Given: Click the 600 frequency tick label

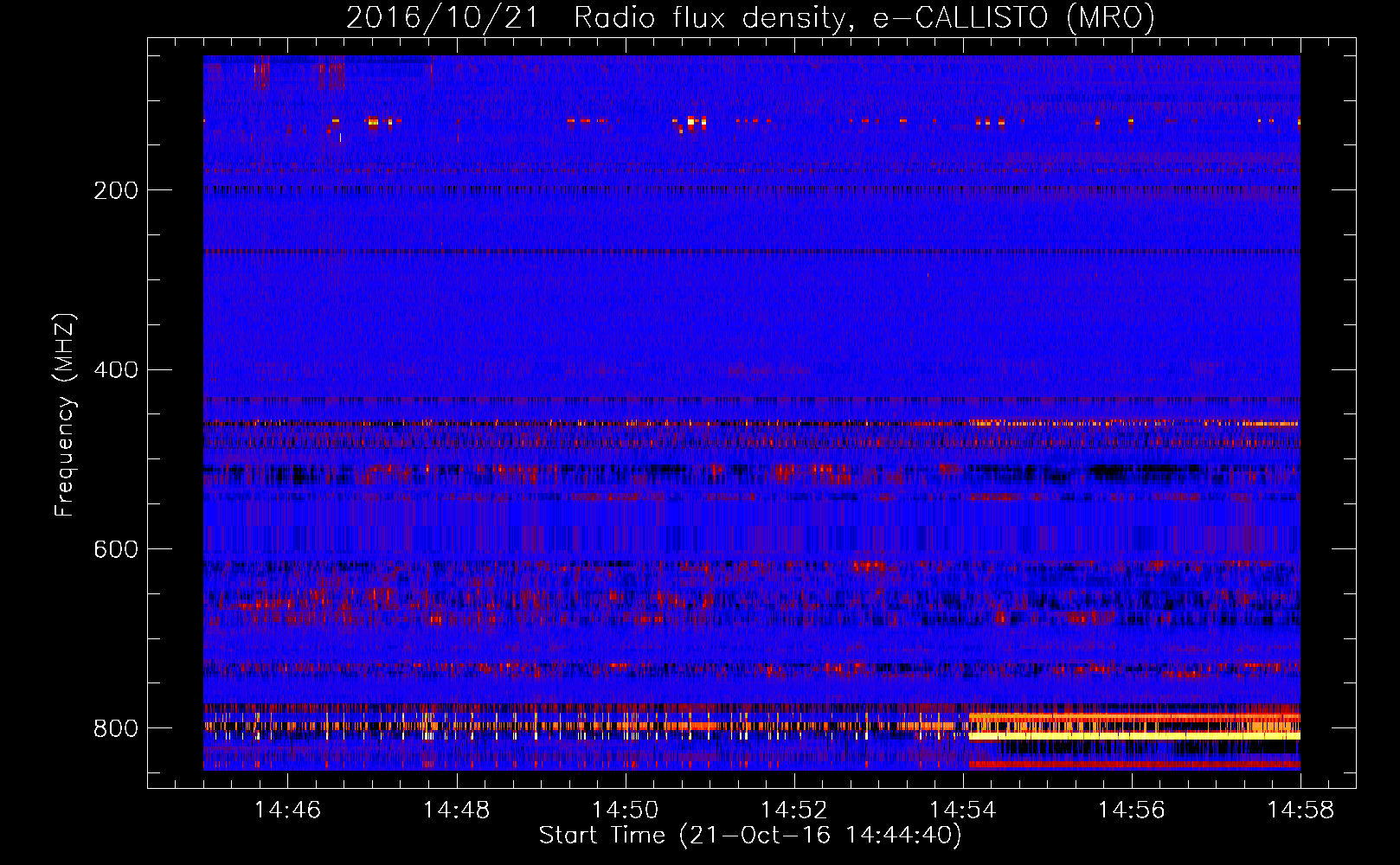Looking at the screenshot, I should tap(116, 549).
